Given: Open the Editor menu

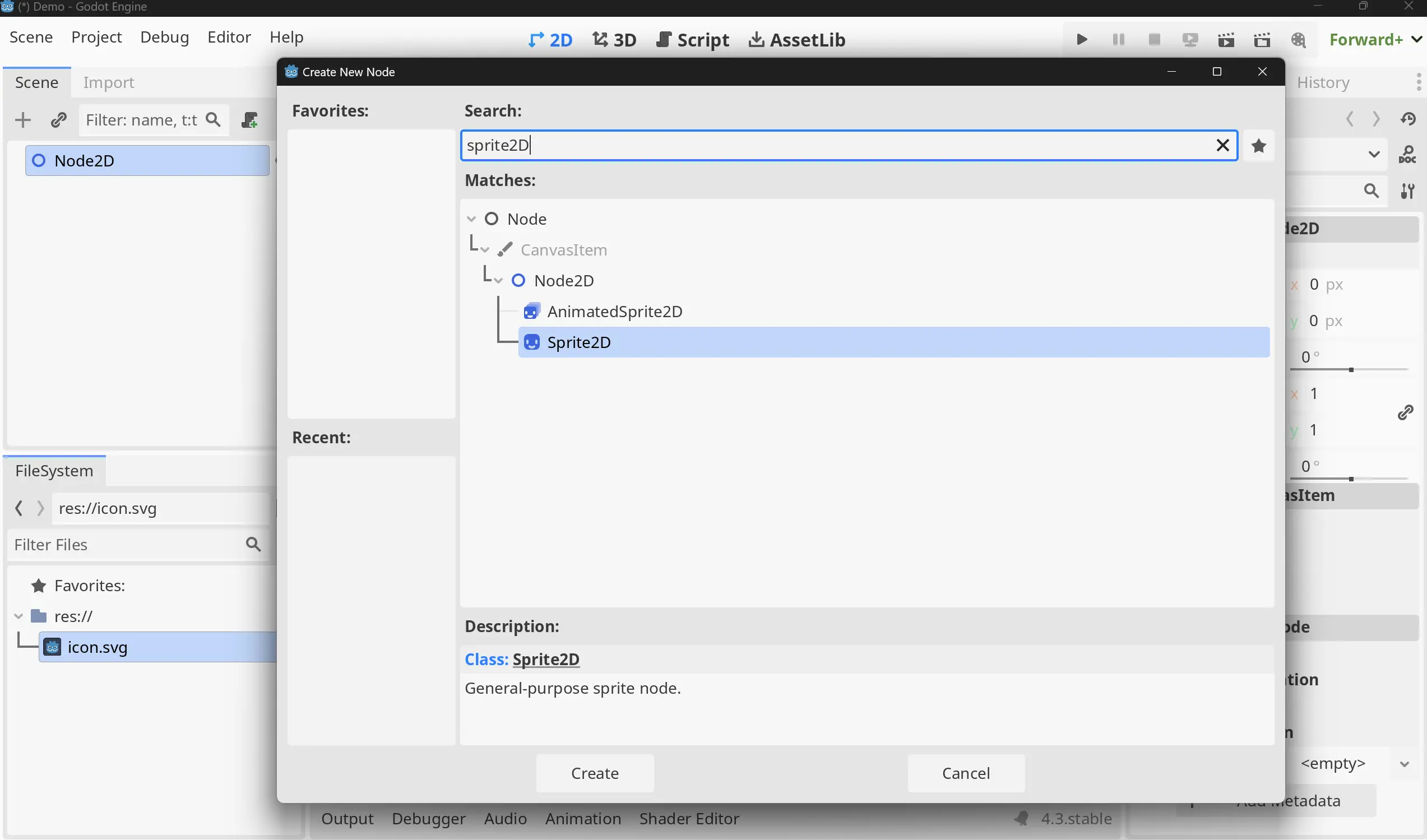Looking at the screenshot, I should (229, 38).
